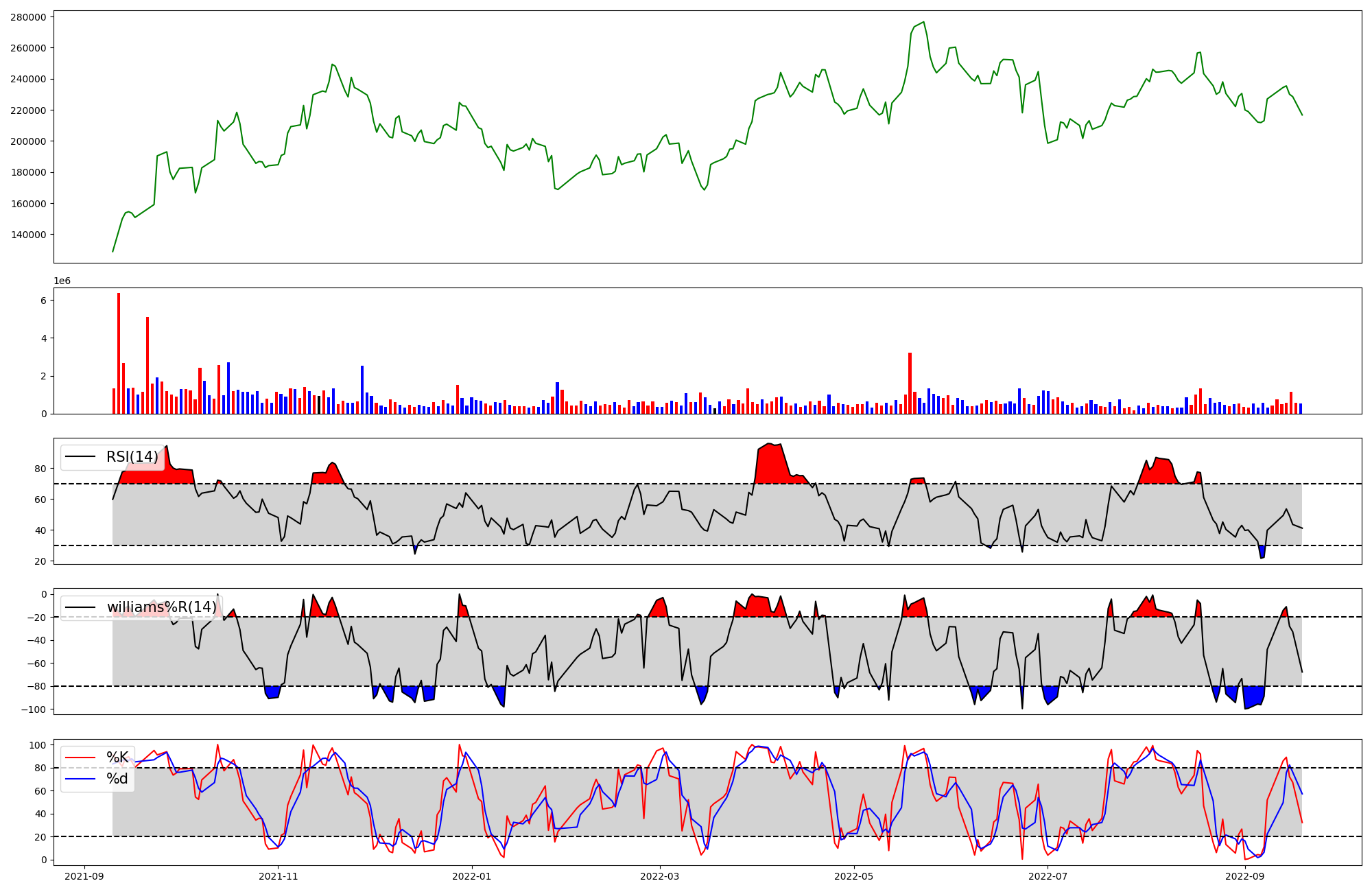Click the %K legend entry
This screenshot has width=1372, height=892.
click(x=117, y=758)
